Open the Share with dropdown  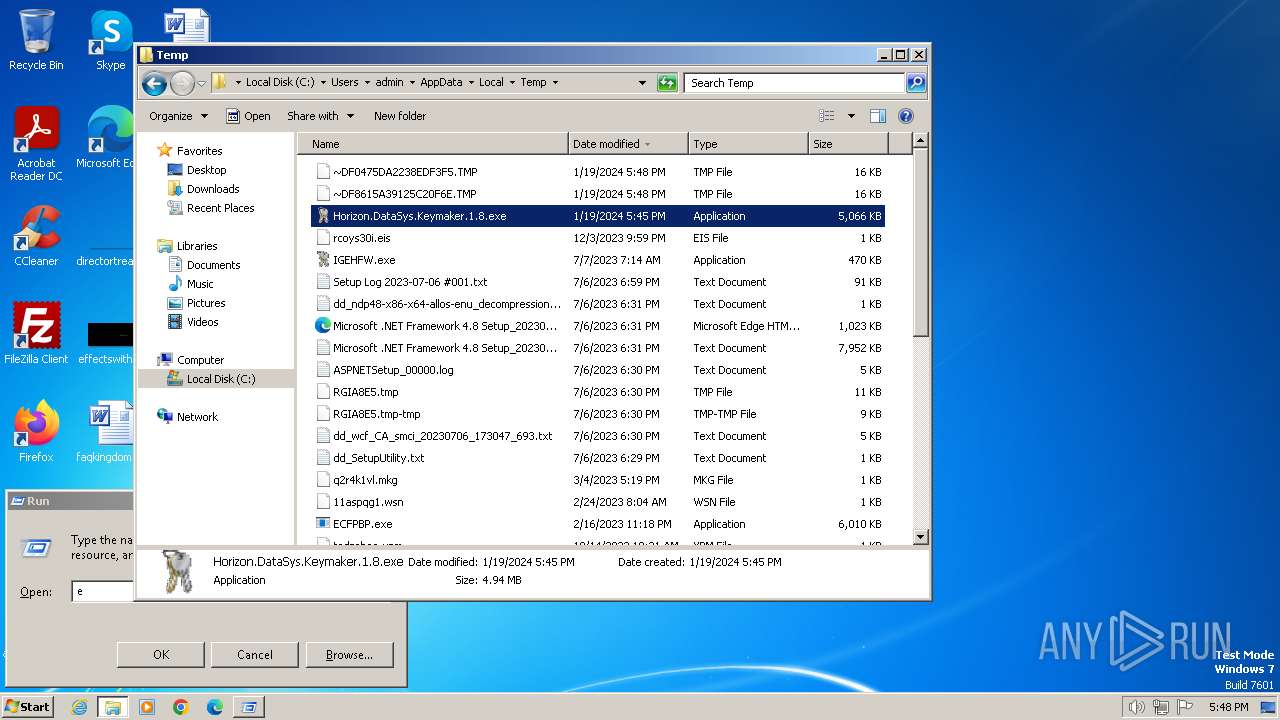click(319, 116)
